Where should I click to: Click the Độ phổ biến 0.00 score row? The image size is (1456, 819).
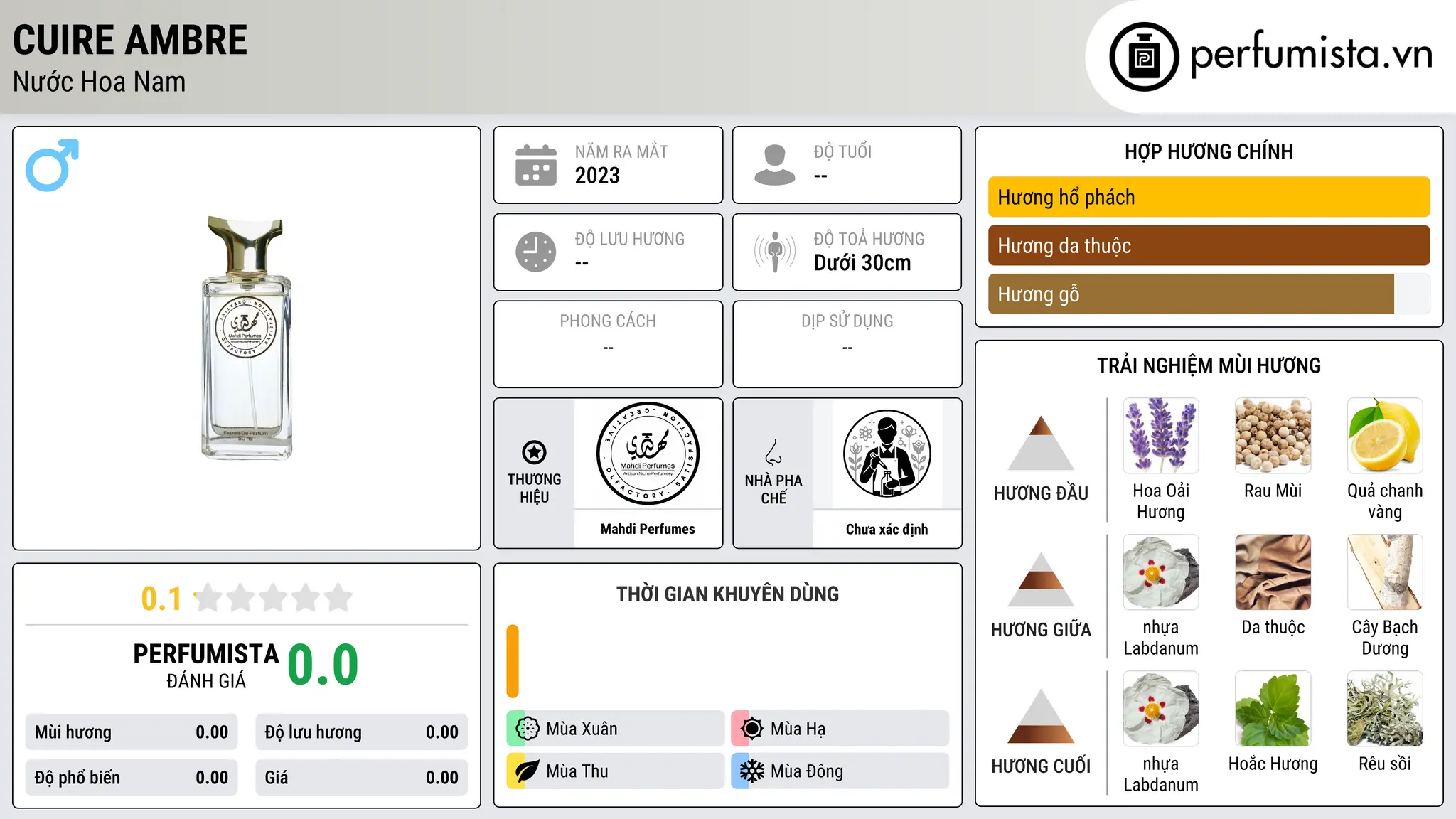[132, 778]
